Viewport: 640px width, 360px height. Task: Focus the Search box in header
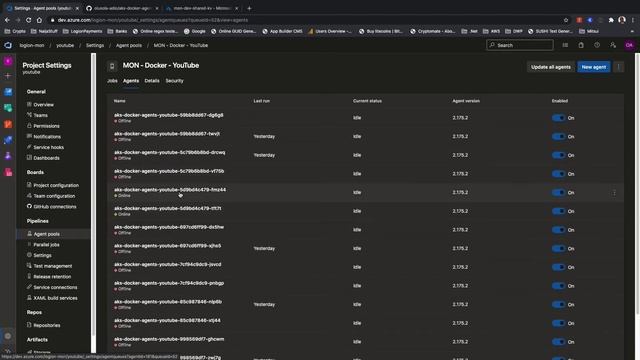pos(520,45)
